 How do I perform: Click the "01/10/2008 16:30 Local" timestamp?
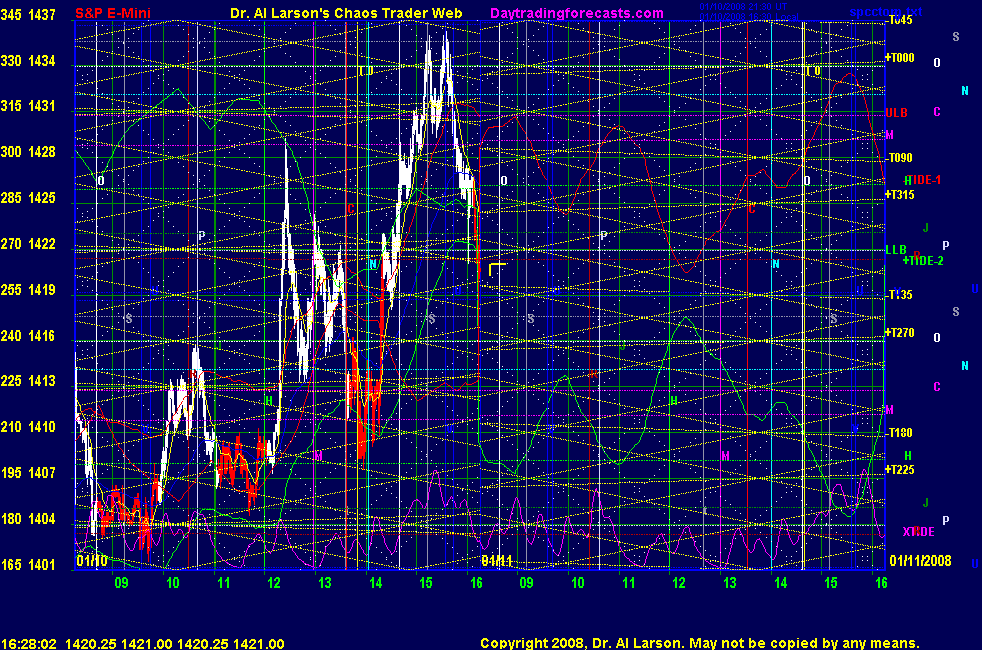click(x=748, y=16)
